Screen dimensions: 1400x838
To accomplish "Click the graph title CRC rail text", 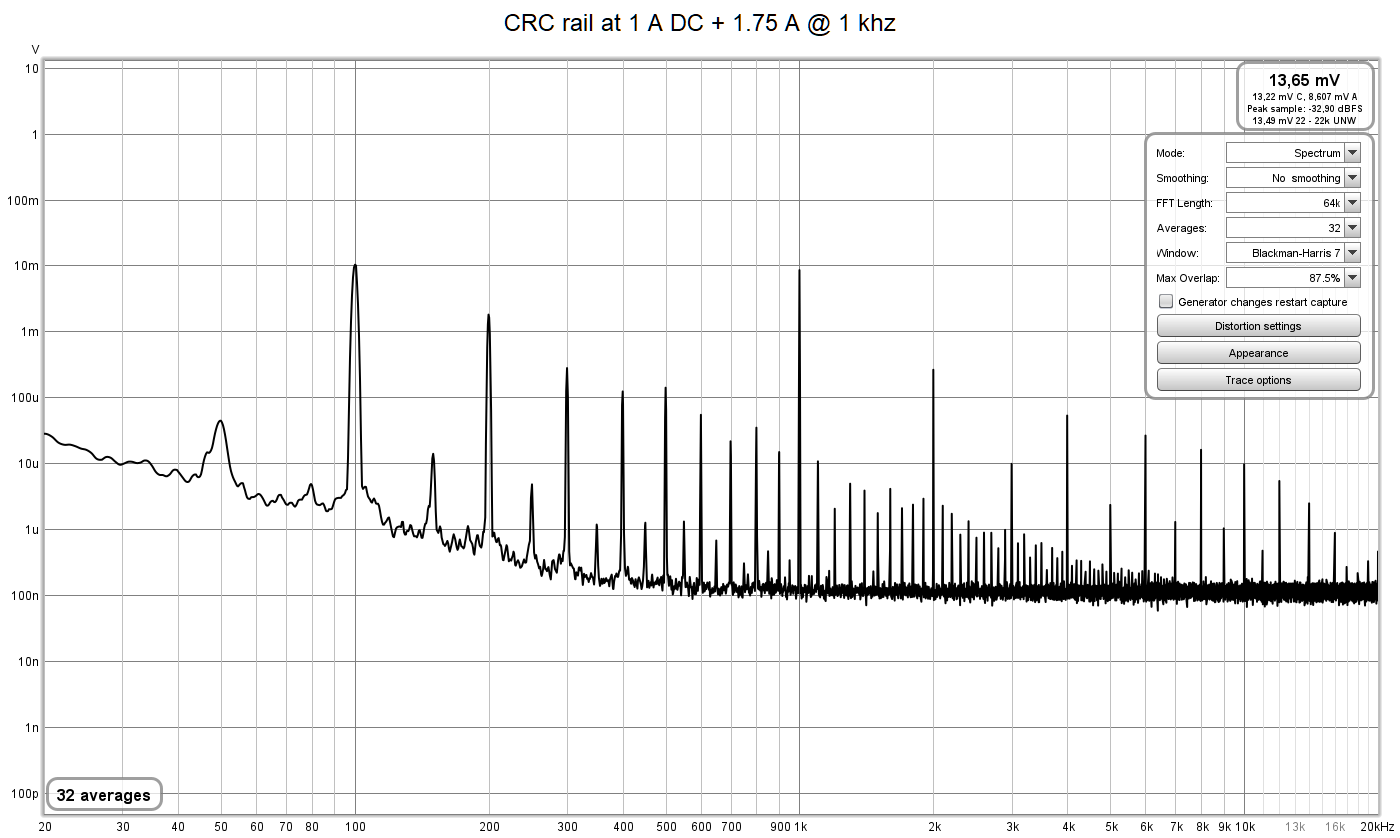I will click(x=699, y=23).
